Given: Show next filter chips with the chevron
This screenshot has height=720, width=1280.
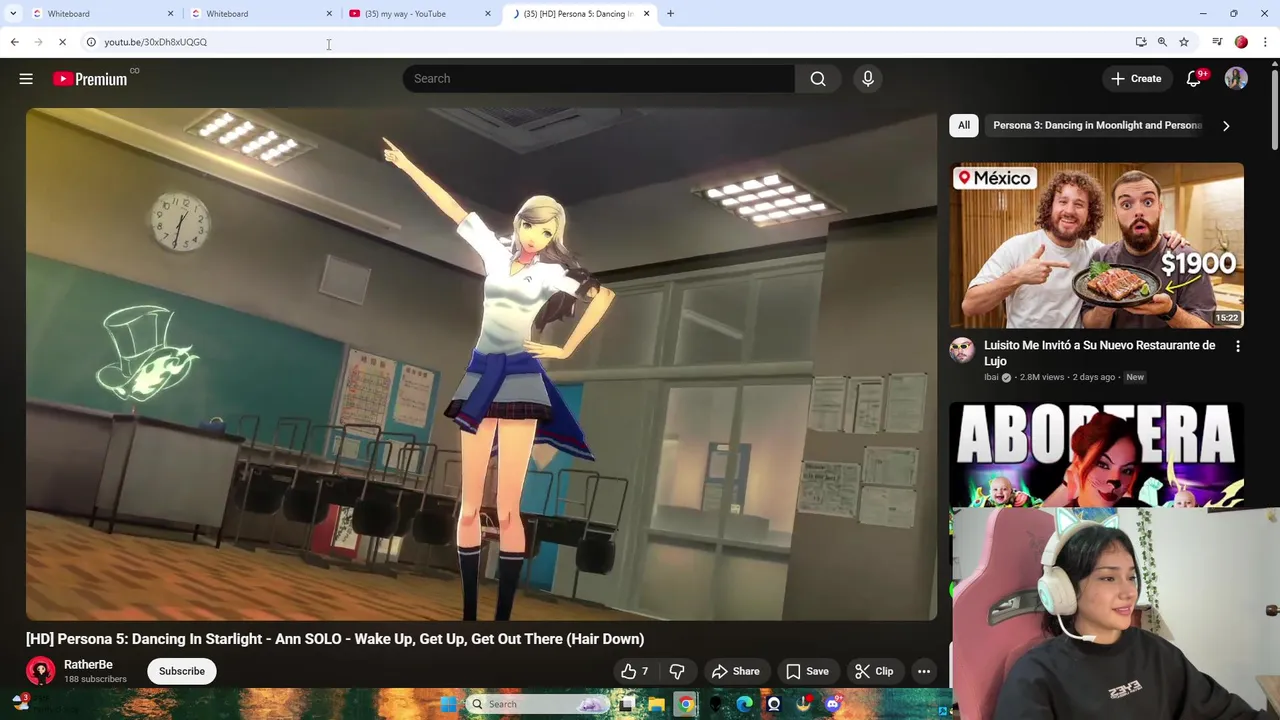Looking at the screenshot, I should (1226, 126).
